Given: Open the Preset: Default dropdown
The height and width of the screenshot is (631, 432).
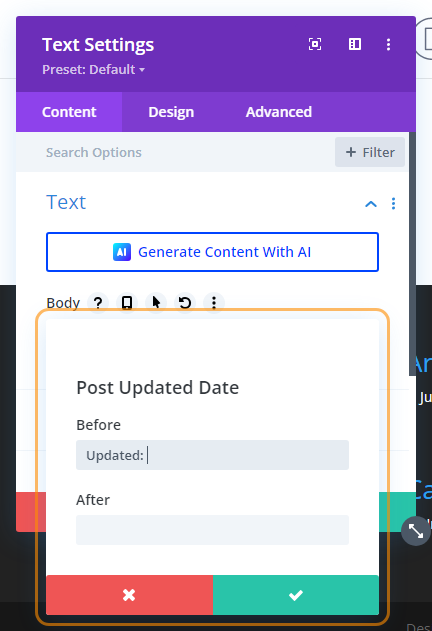Looking at the screenshot, I should 93,70.
